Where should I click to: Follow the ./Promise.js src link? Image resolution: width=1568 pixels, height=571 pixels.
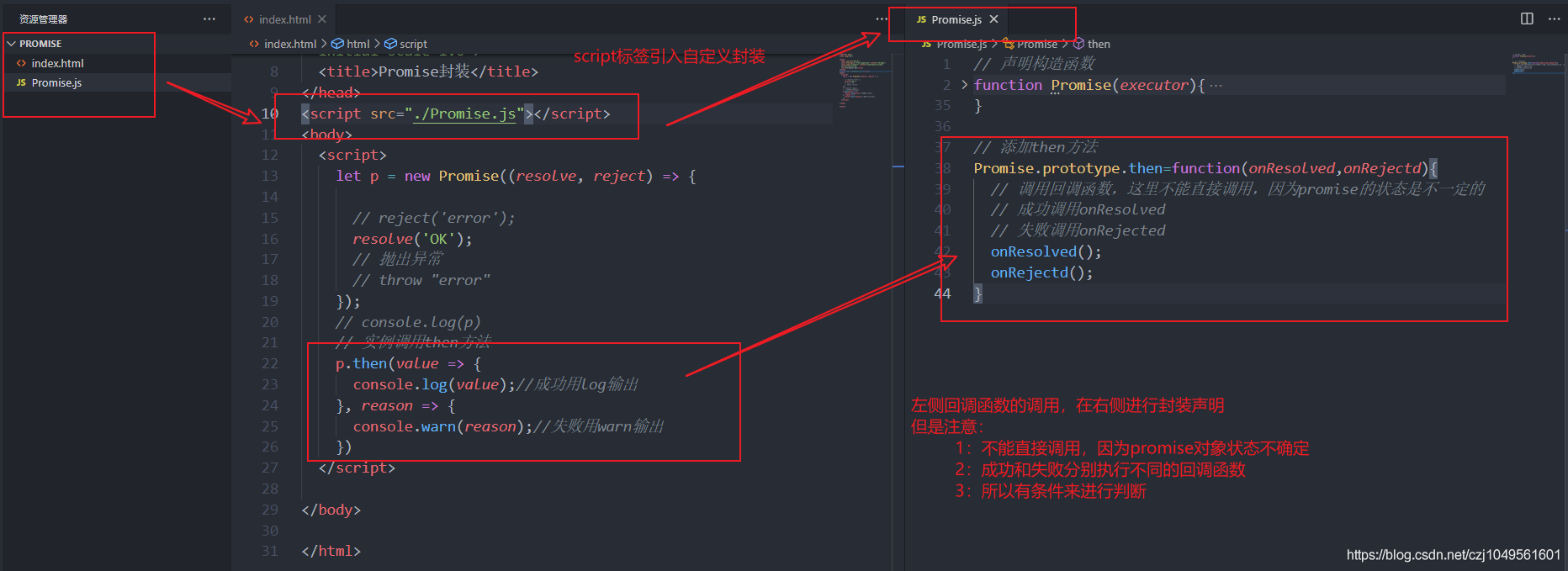click(x=464, y=114)
